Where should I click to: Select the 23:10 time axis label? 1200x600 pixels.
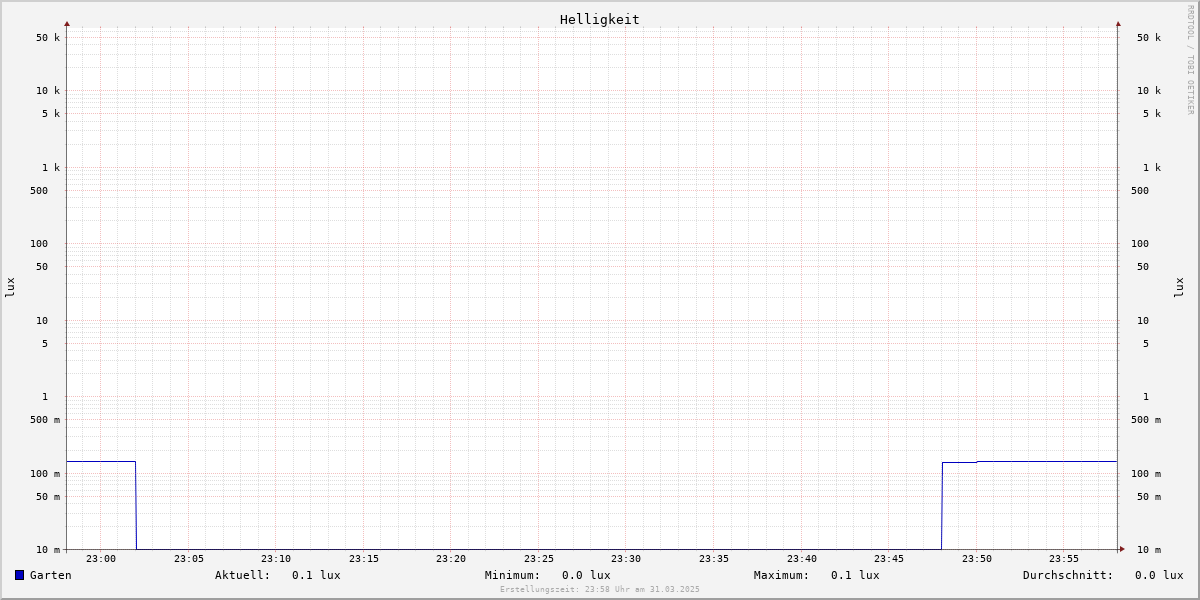coord(276,559)
